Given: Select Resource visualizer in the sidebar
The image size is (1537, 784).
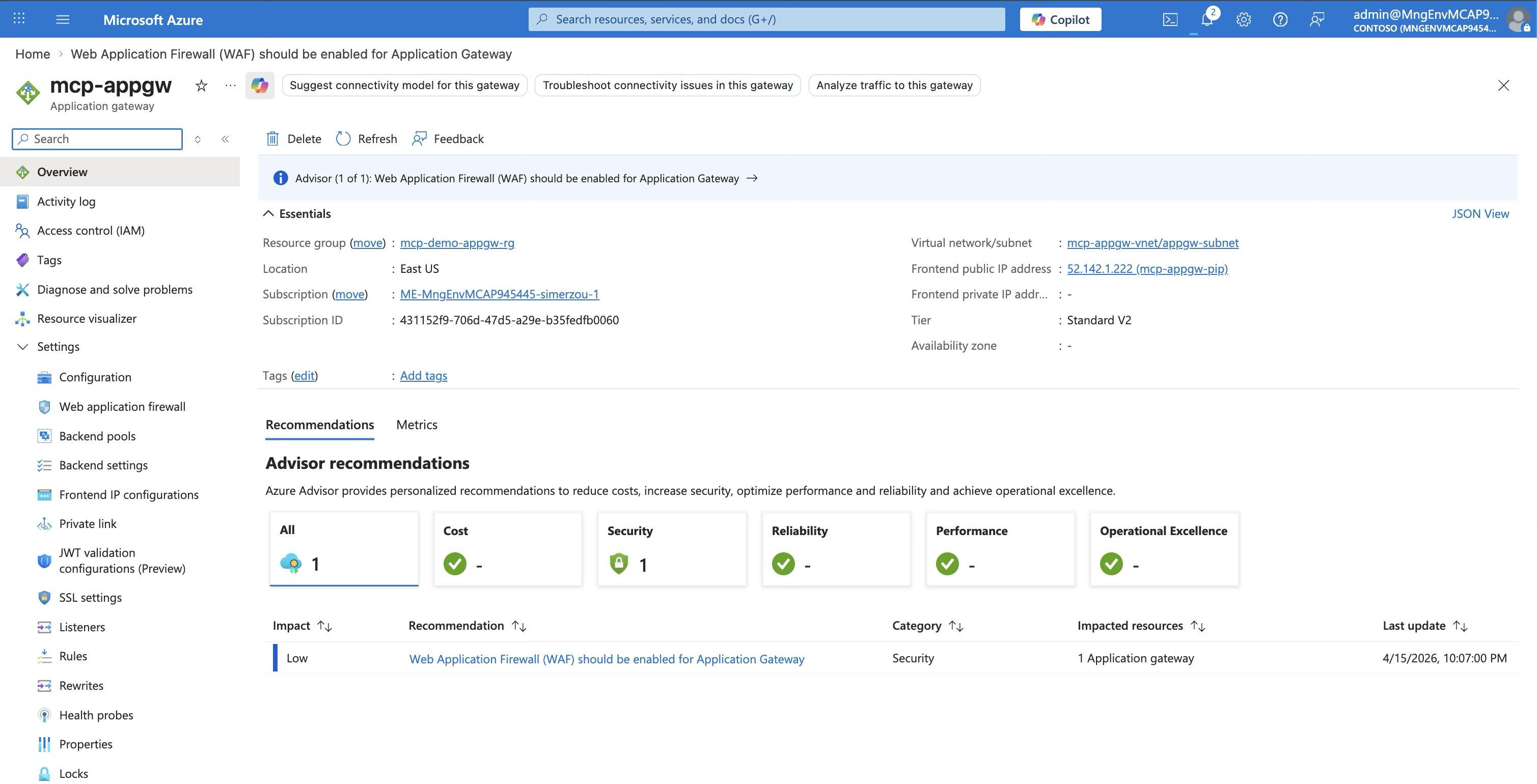Looking at the screenshot, I should [87, 318].
